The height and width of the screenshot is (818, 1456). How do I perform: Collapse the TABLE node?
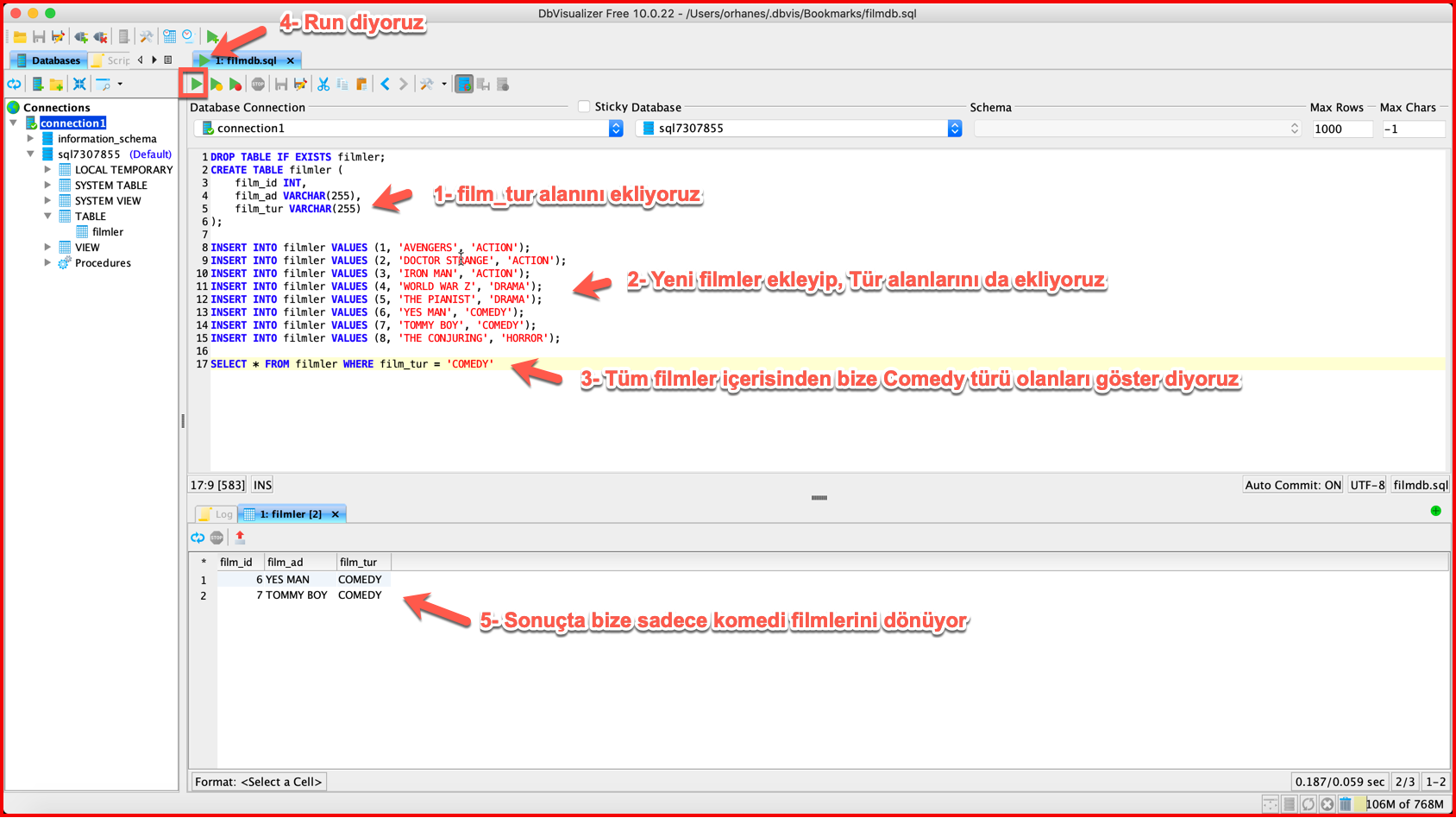[48, 216]
